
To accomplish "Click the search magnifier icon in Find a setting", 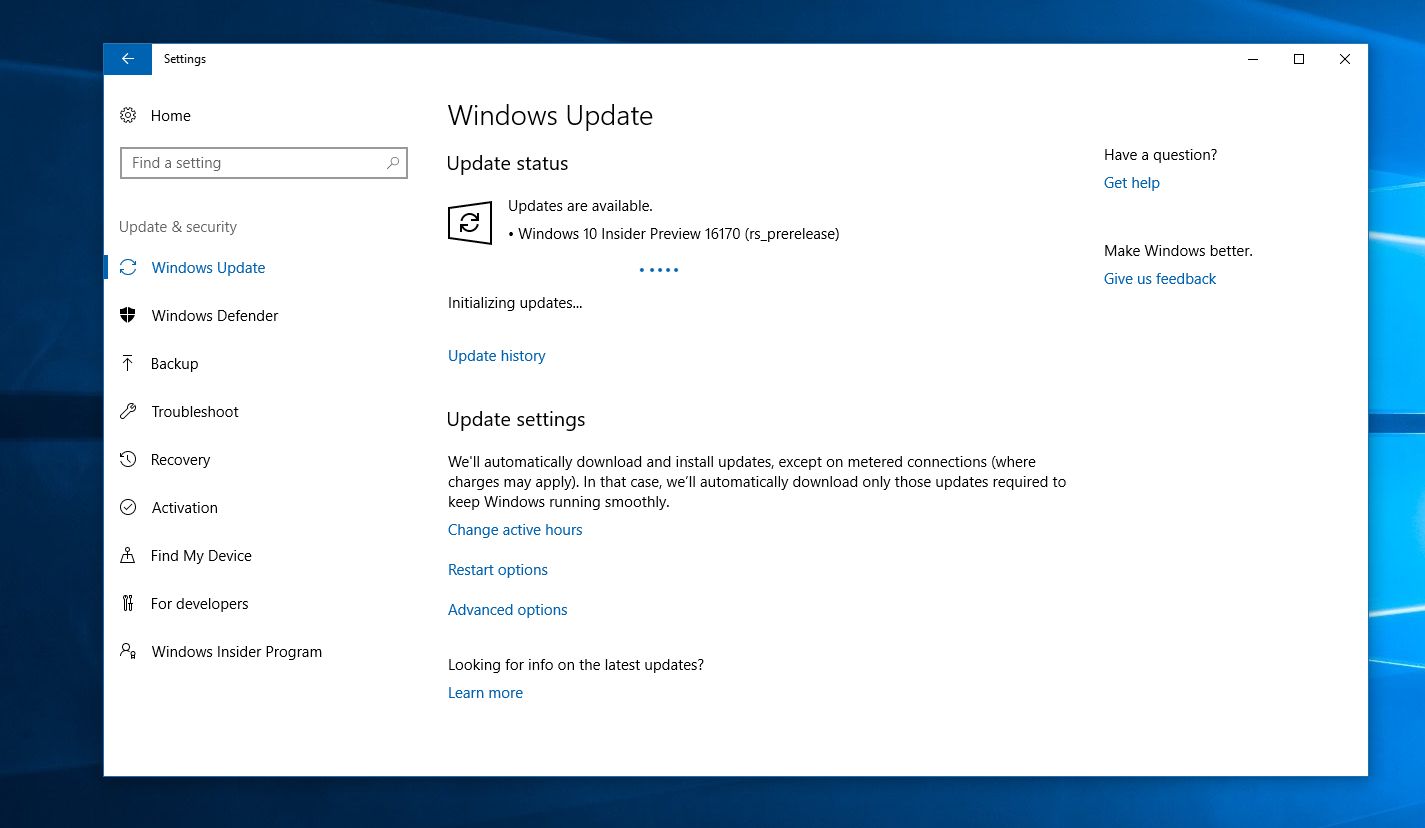I will [x=393, y=163].
